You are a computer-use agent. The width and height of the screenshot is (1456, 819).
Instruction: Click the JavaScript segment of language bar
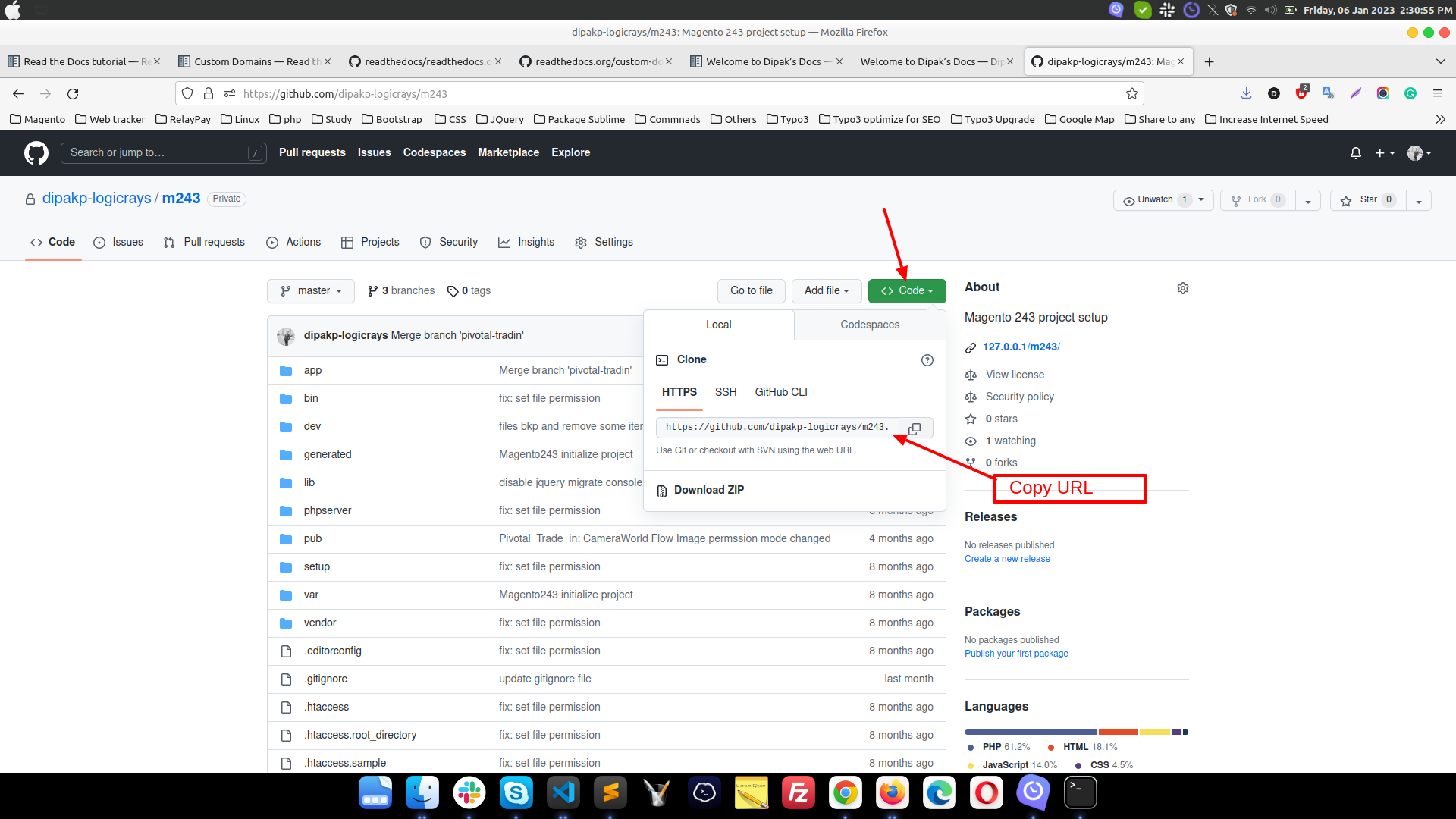1155,732
